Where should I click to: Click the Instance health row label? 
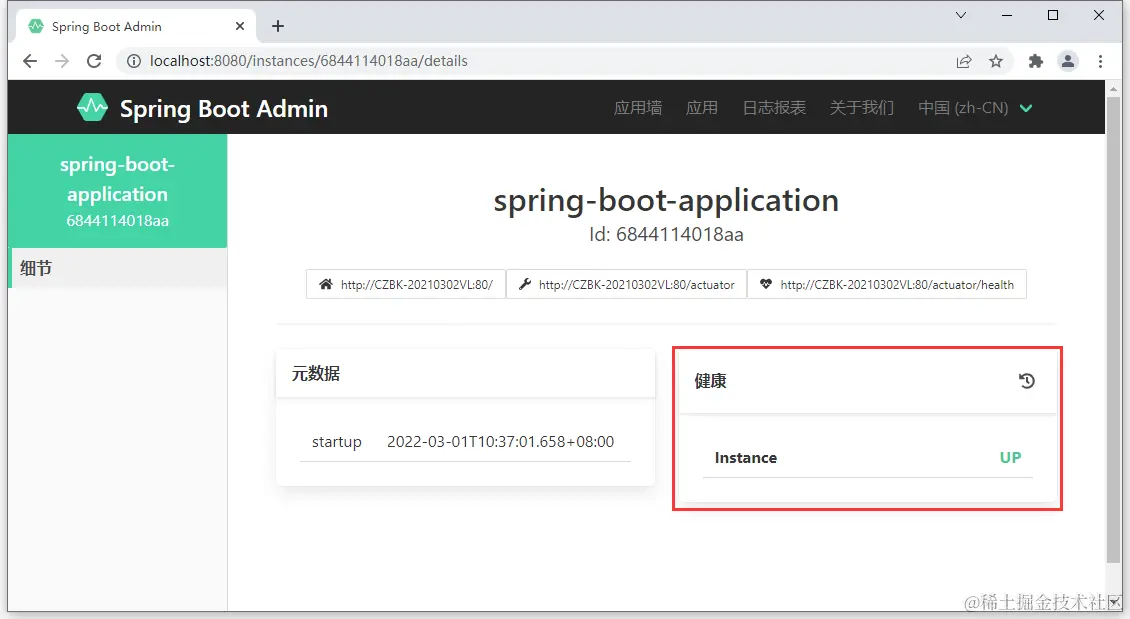coord(746,458)
